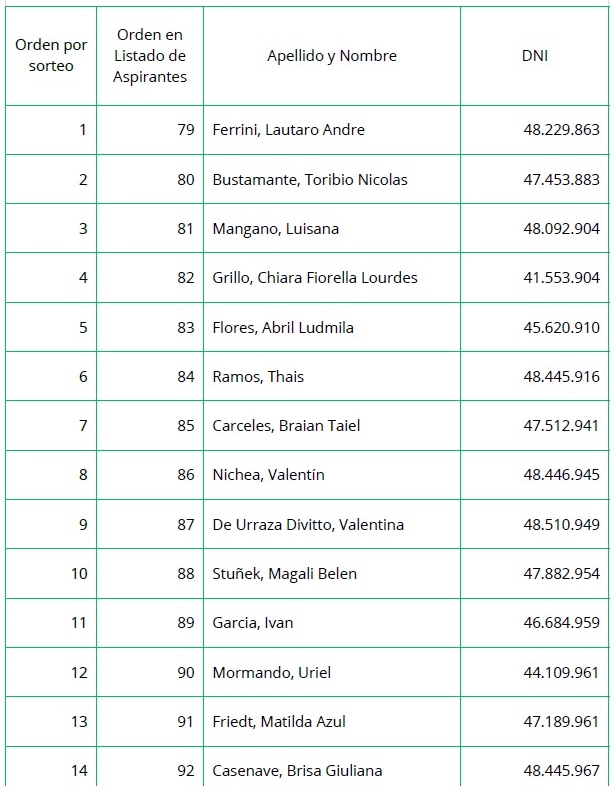The width and height of the screenshot is (615, 796).
Task: Click the DNI 47.453.883 cell
Action: tap(560, 180)
